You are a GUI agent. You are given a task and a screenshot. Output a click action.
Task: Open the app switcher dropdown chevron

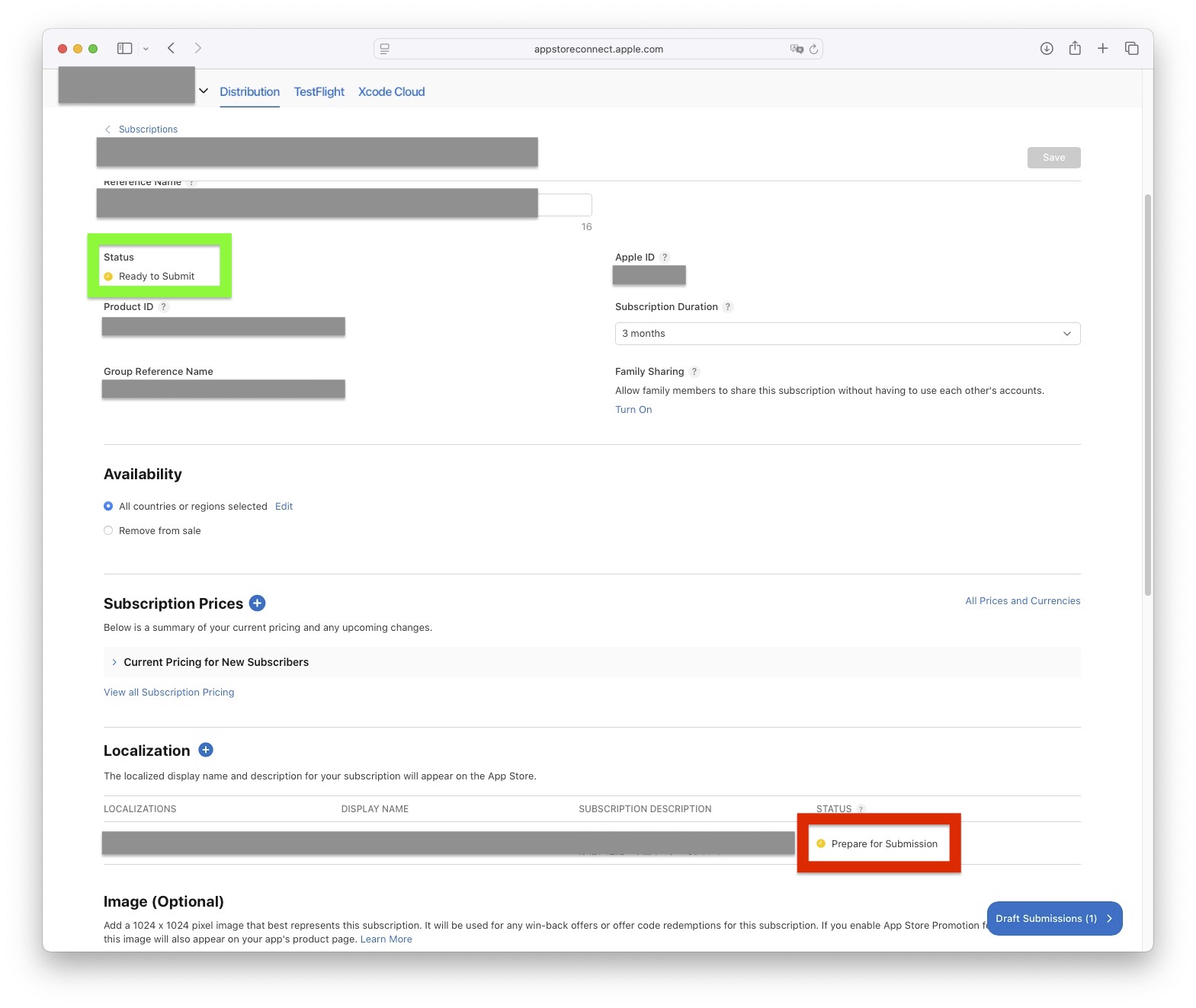pyautogui.click(x=204, y=91)
